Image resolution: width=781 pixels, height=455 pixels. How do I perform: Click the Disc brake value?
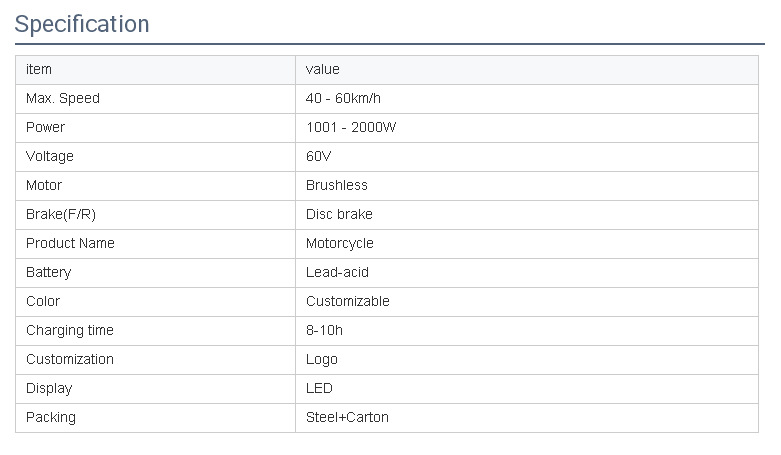point(339,214)
